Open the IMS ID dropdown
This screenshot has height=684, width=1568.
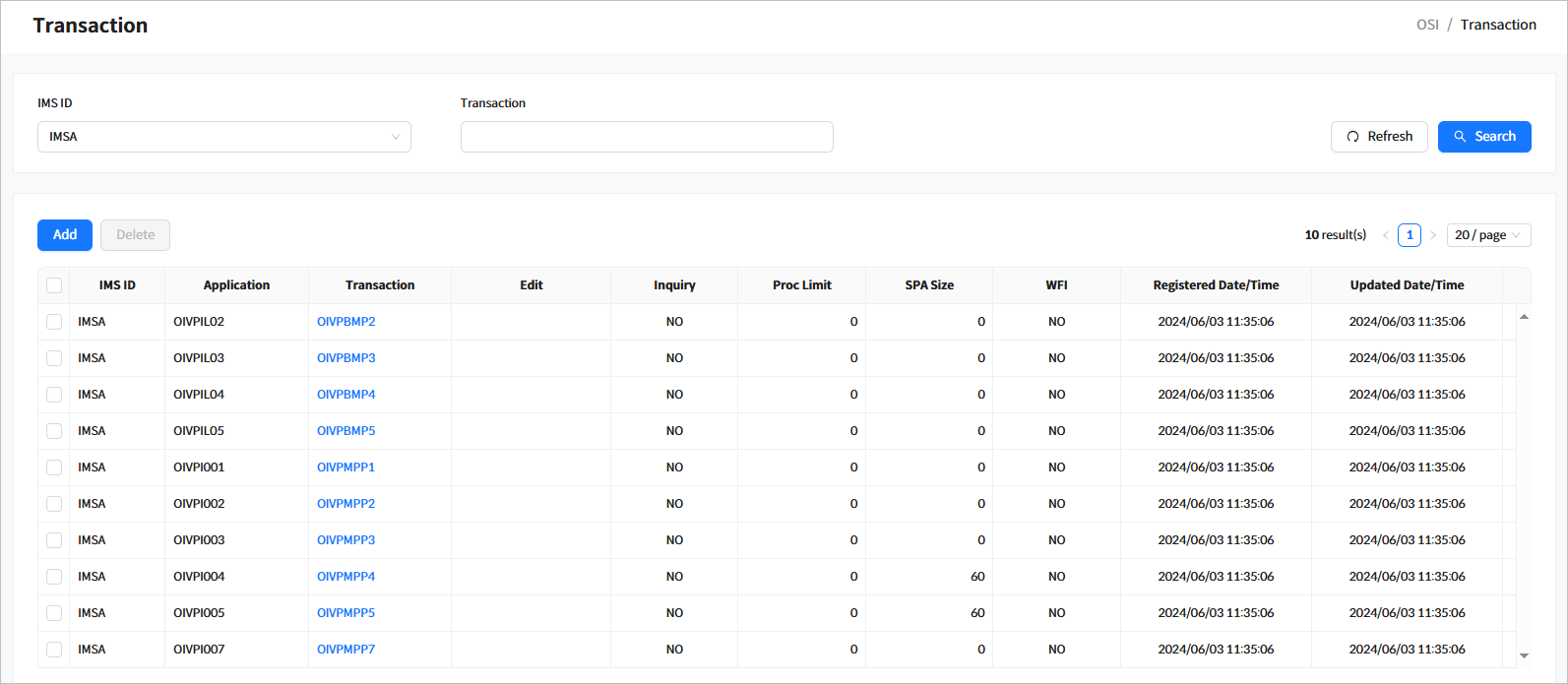pos(223,137)
